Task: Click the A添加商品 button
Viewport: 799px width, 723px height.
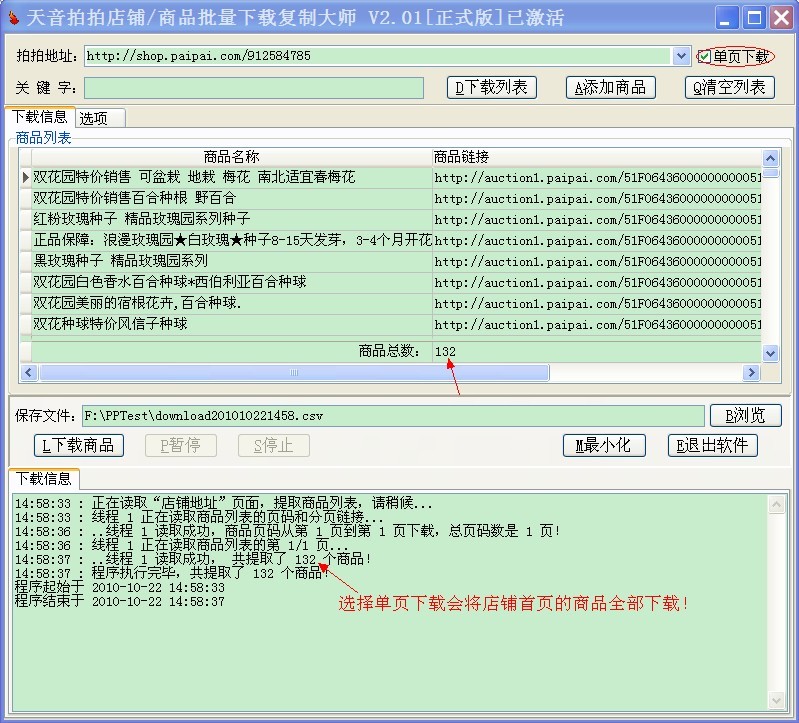Action: tap(610, 88)
